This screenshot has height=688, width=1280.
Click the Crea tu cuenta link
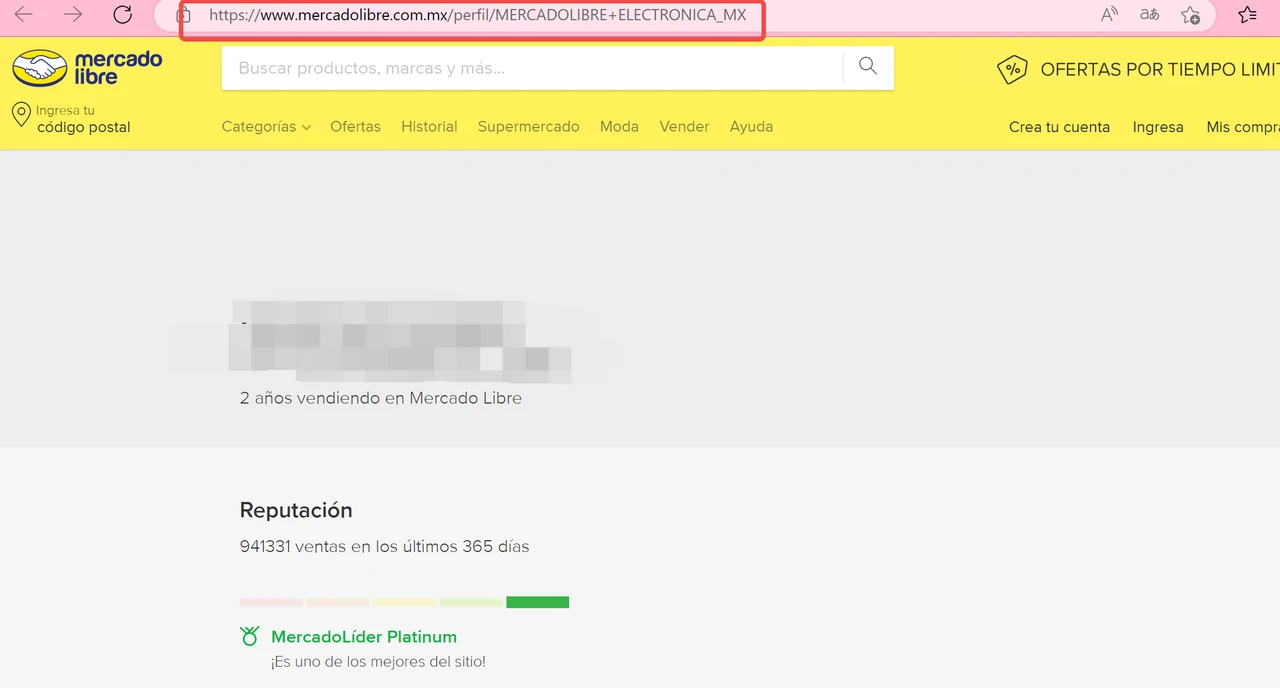tap(1059, 127)
